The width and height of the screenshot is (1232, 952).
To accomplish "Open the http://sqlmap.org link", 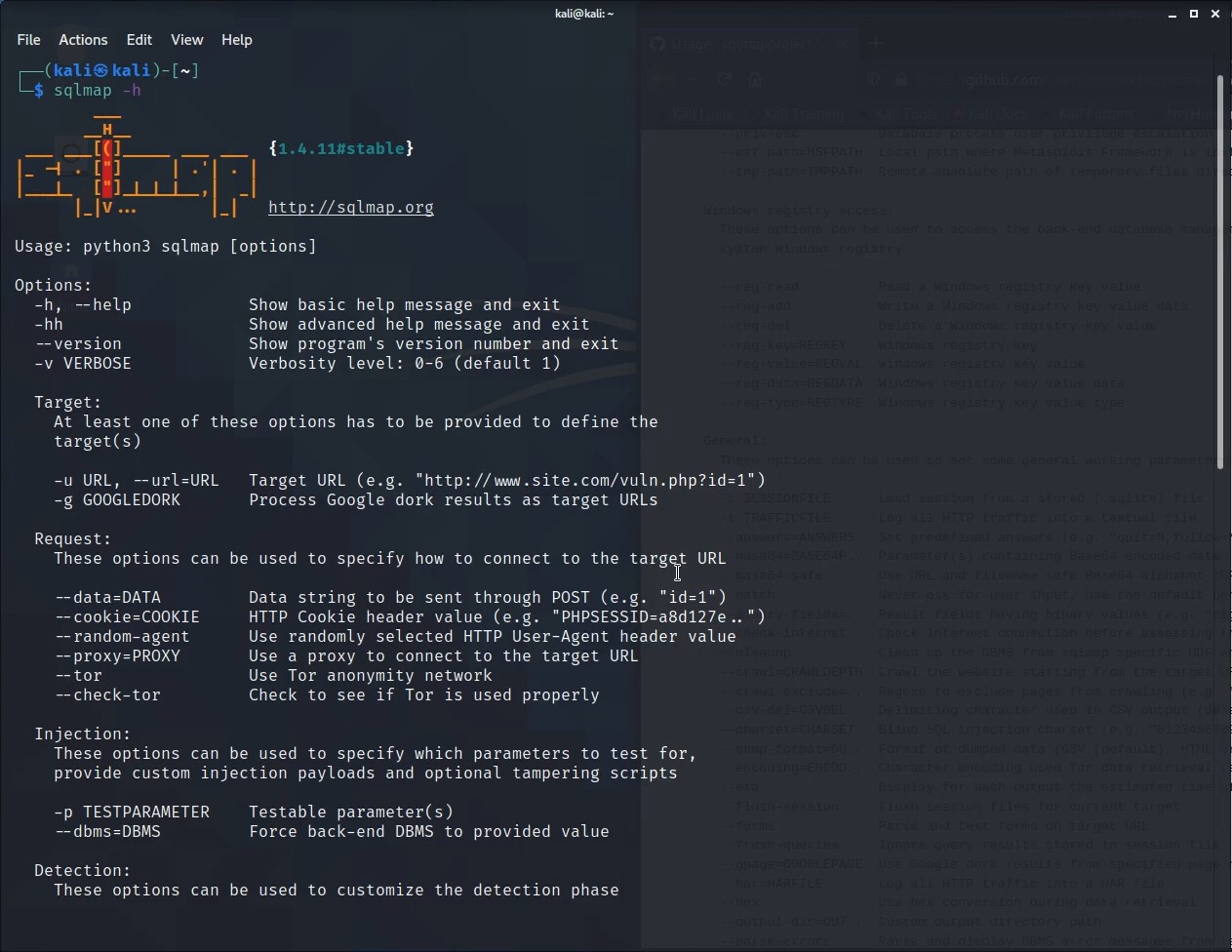I will tap(351, 208).
